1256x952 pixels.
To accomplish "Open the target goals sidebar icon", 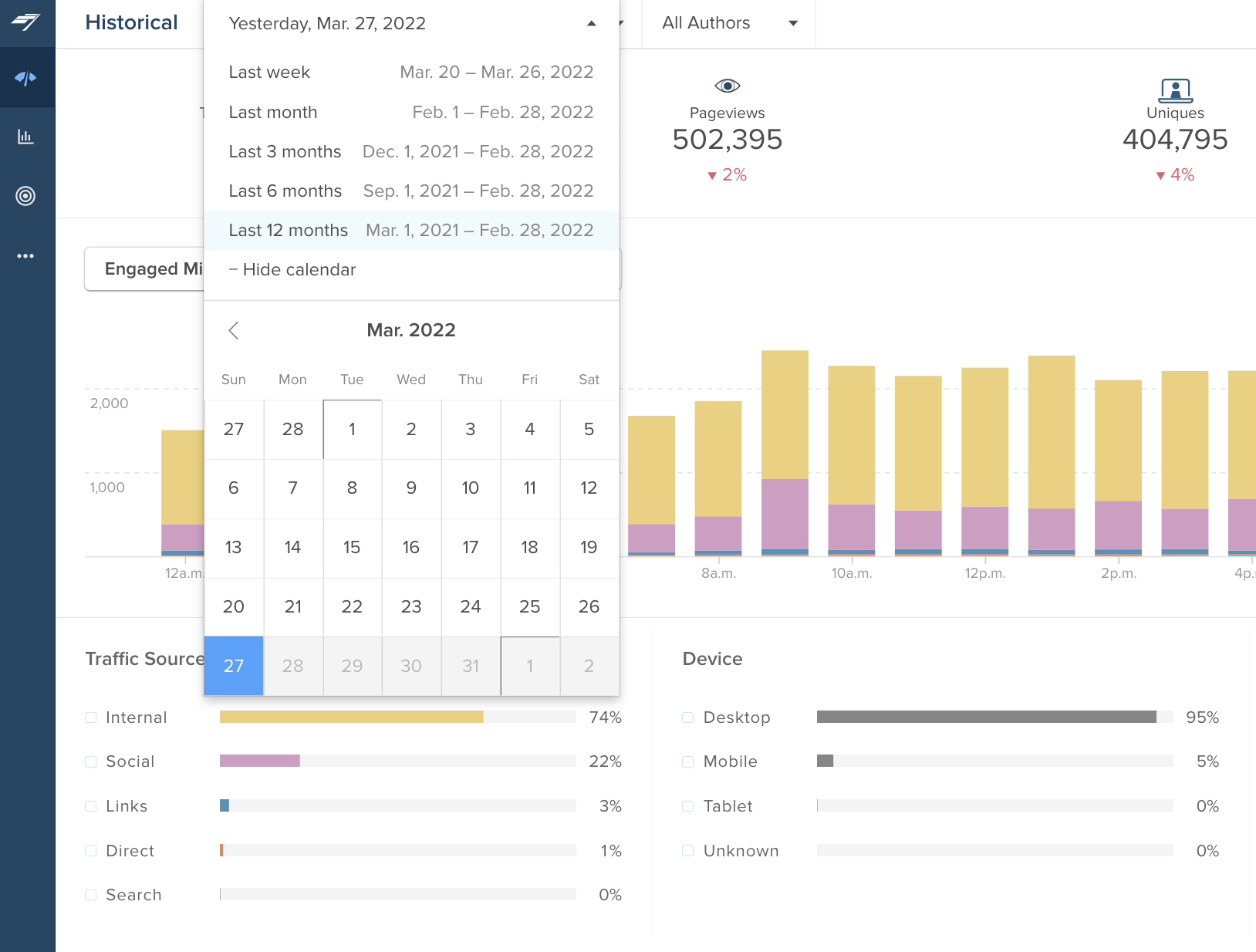I will point(25,196).
